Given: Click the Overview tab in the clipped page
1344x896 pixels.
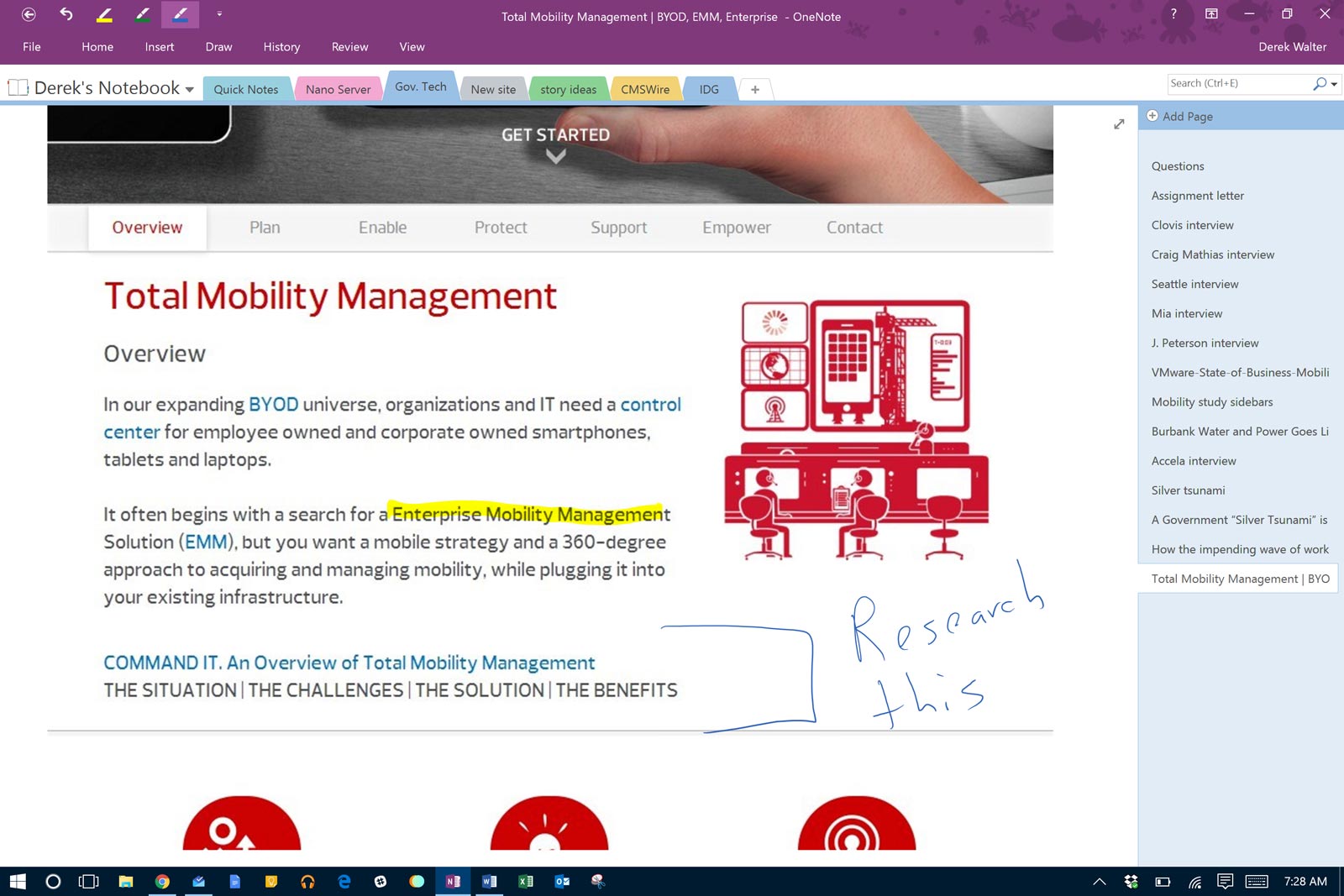Looking at the screenshot, I should tap(147, 228).
